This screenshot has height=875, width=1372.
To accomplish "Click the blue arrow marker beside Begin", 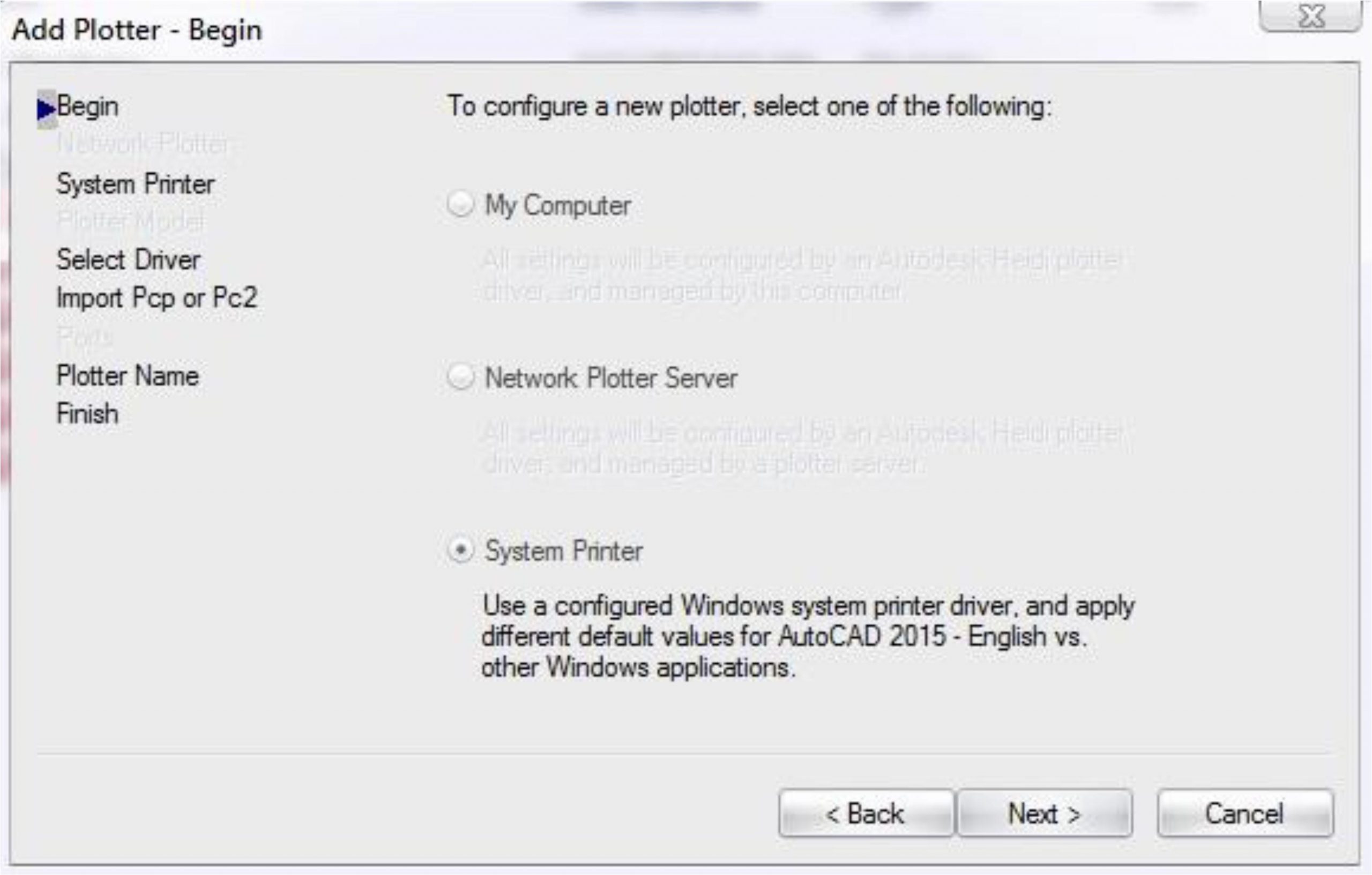I will point(46,109).
